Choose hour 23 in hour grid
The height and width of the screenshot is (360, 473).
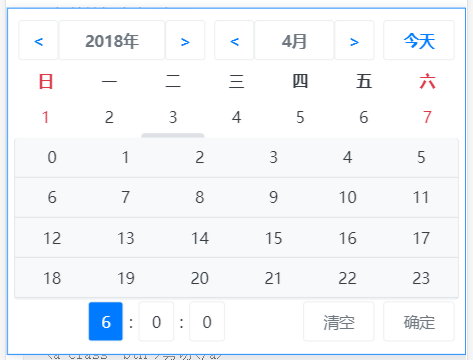[x=421, y=278]
